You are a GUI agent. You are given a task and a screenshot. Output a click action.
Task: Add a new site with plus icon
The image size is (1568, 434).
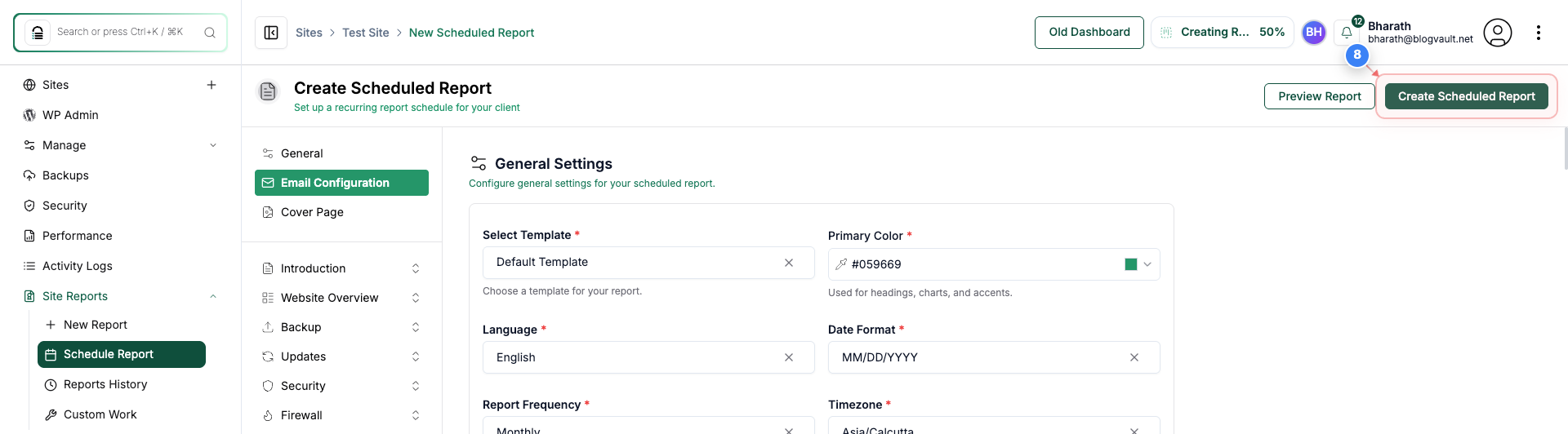[212, 85]
